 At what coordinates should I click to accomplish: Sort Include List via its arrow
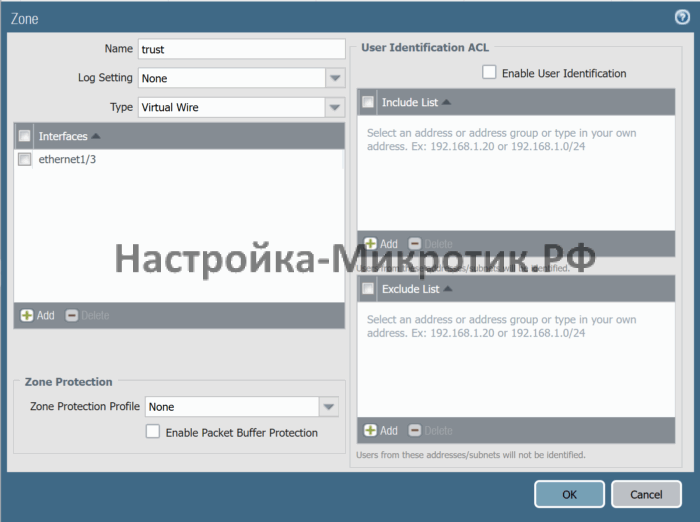446,102
